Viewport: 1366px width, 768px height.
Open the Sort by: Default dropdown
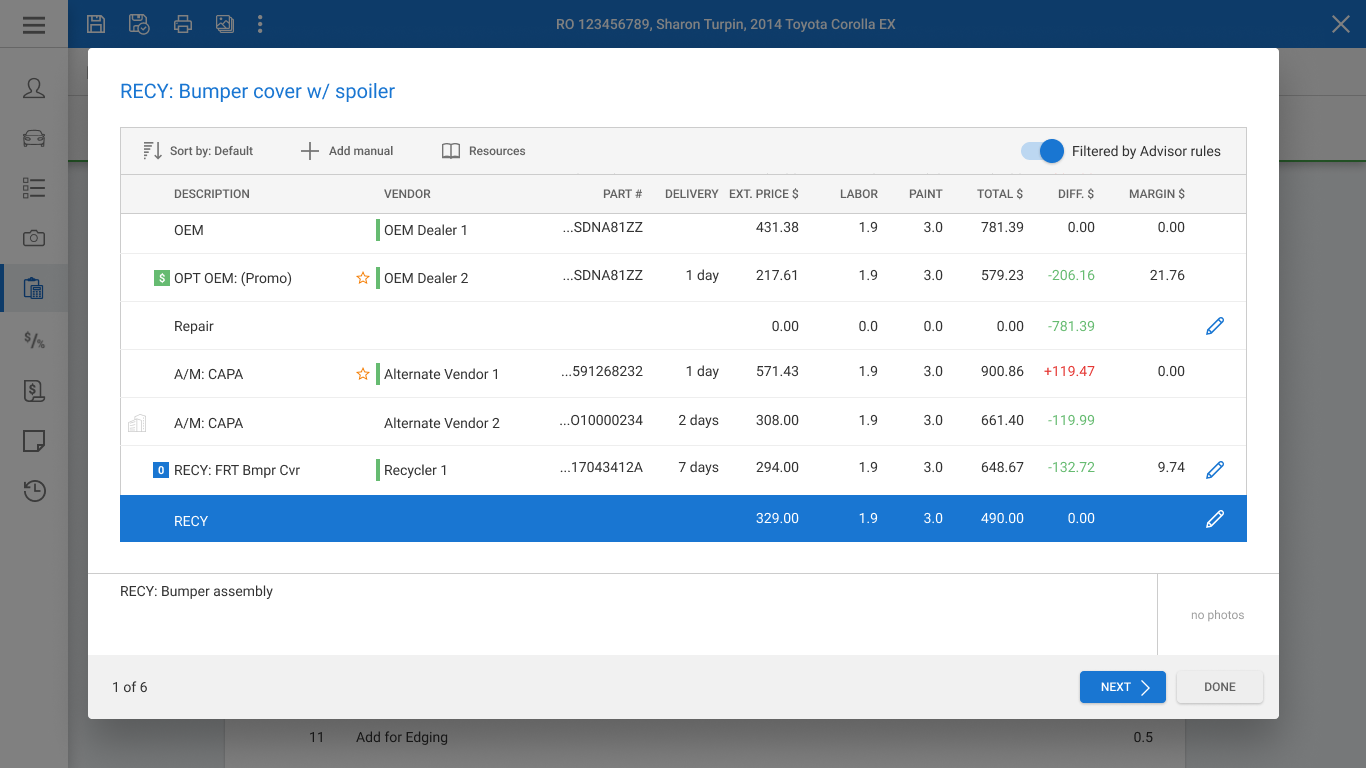tap(198, 151)
